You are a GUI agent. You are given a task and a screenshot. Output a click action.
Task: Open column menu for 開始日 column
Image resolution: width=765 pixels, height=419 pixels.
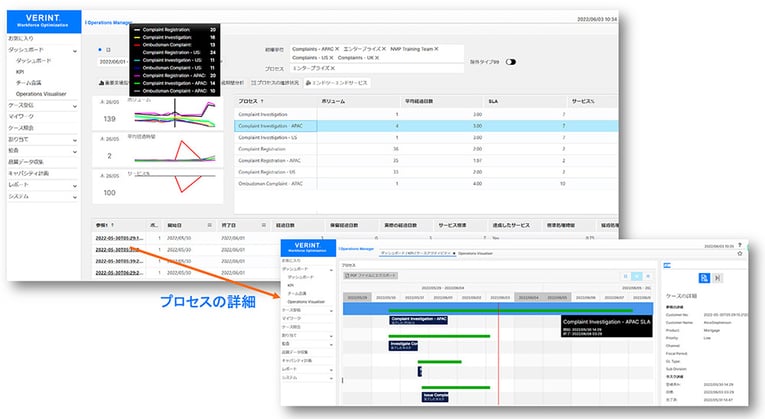click(x=209, y=225)
